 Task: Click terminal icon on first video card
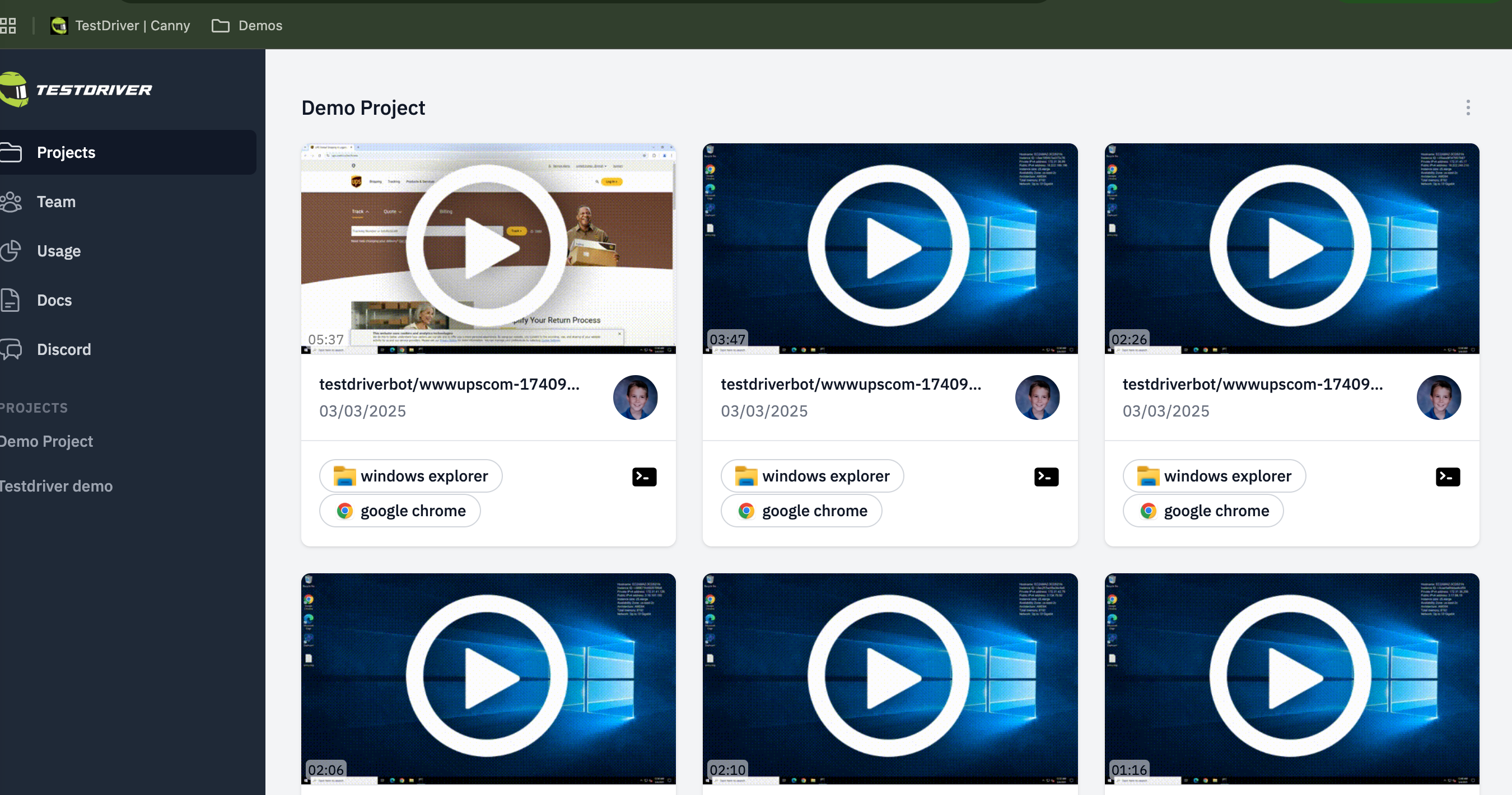644,477
